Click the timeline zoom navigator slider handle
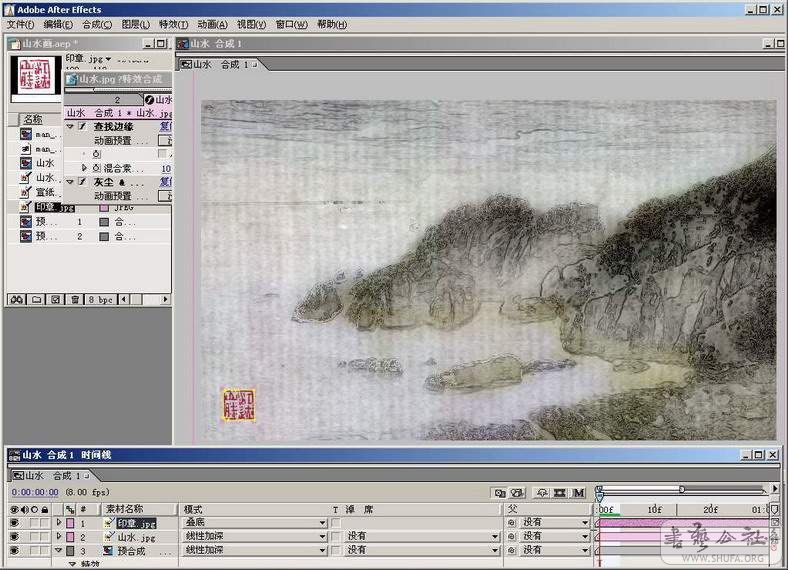 (x=682, y=489)
